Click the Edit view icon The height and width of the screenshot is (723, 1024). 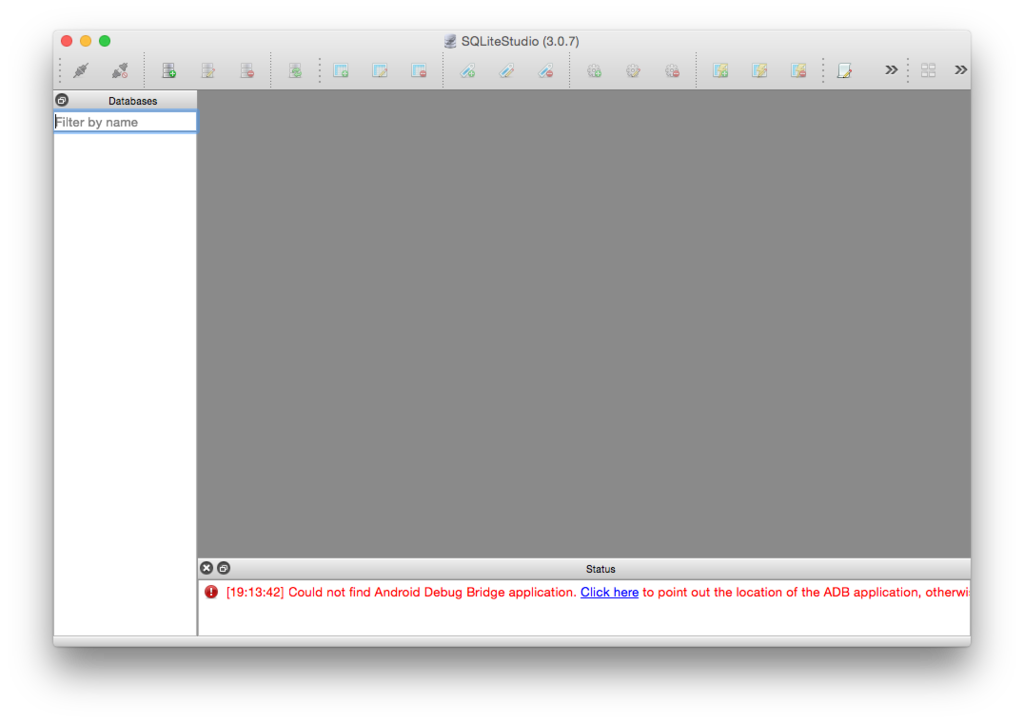[760, 70]
